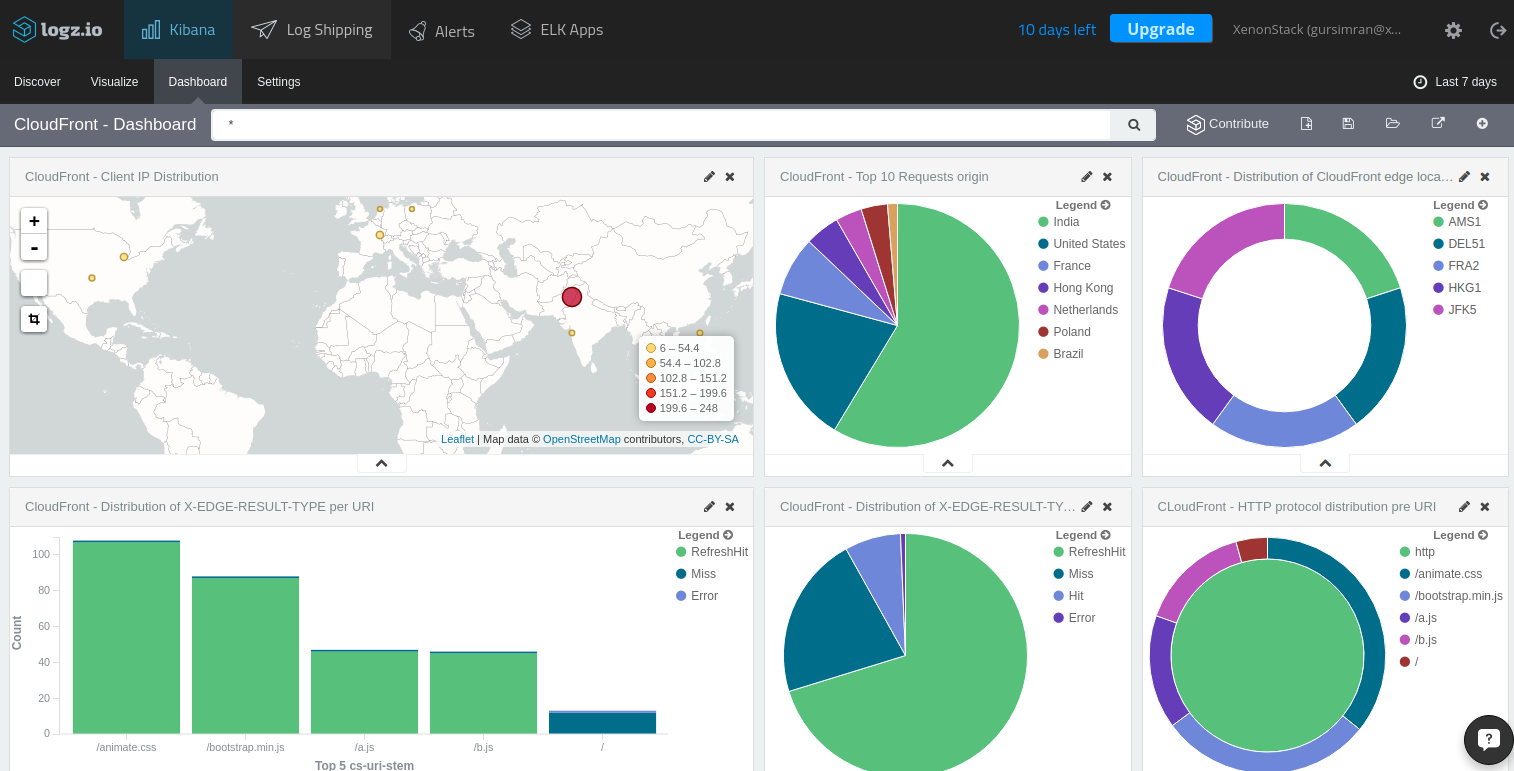The image size is (1514, 771).
Task: Toggle legend of Top 10 Requests origin
Action: pos(1105,205)
